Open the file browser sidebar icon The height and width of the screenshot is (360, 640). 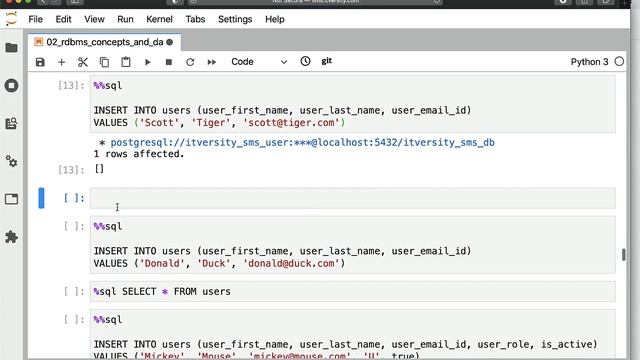pyautogui.click(x=11, y=48)
